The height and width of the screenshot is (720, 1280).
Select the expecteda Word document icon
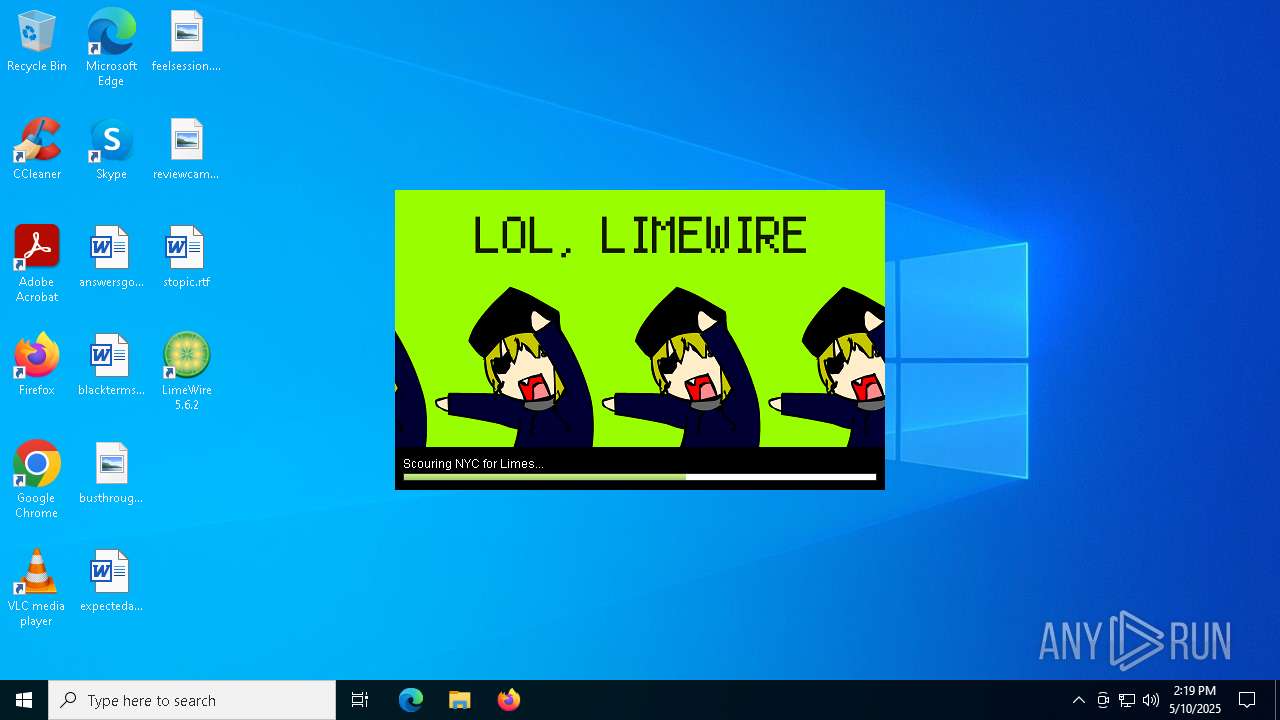pyautogui.click(x=111, y=582)
